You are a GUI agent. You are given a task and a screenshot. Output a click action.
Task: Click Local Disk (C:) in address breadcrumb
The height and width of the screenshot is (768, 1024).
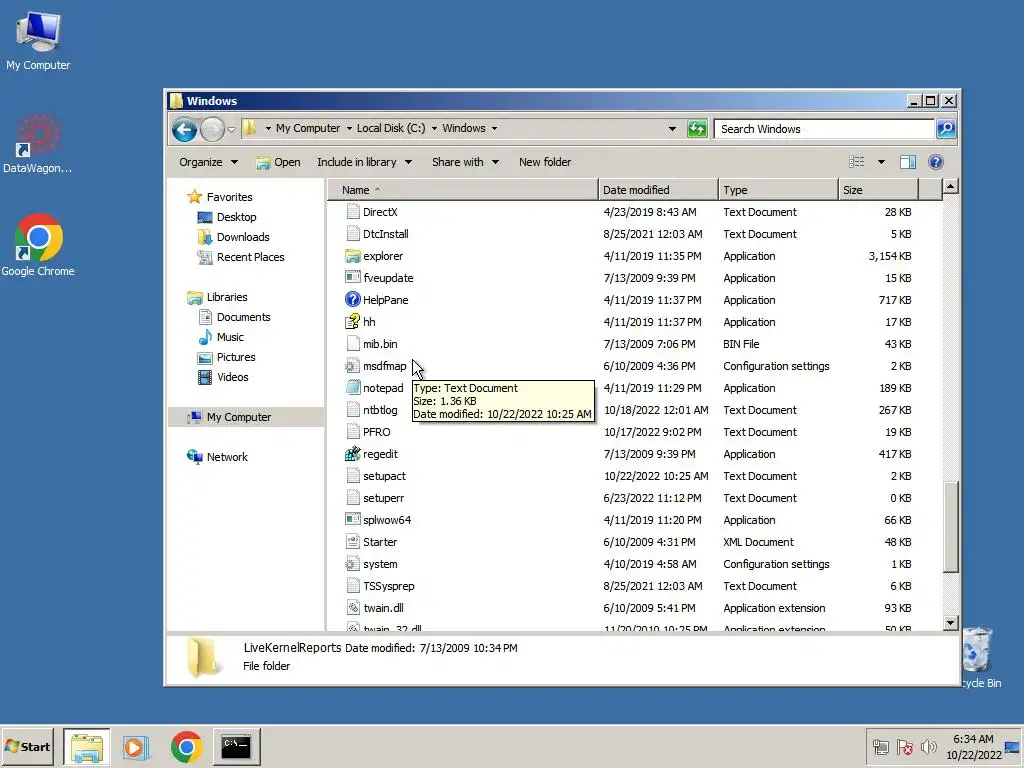[x=391, y=129]
